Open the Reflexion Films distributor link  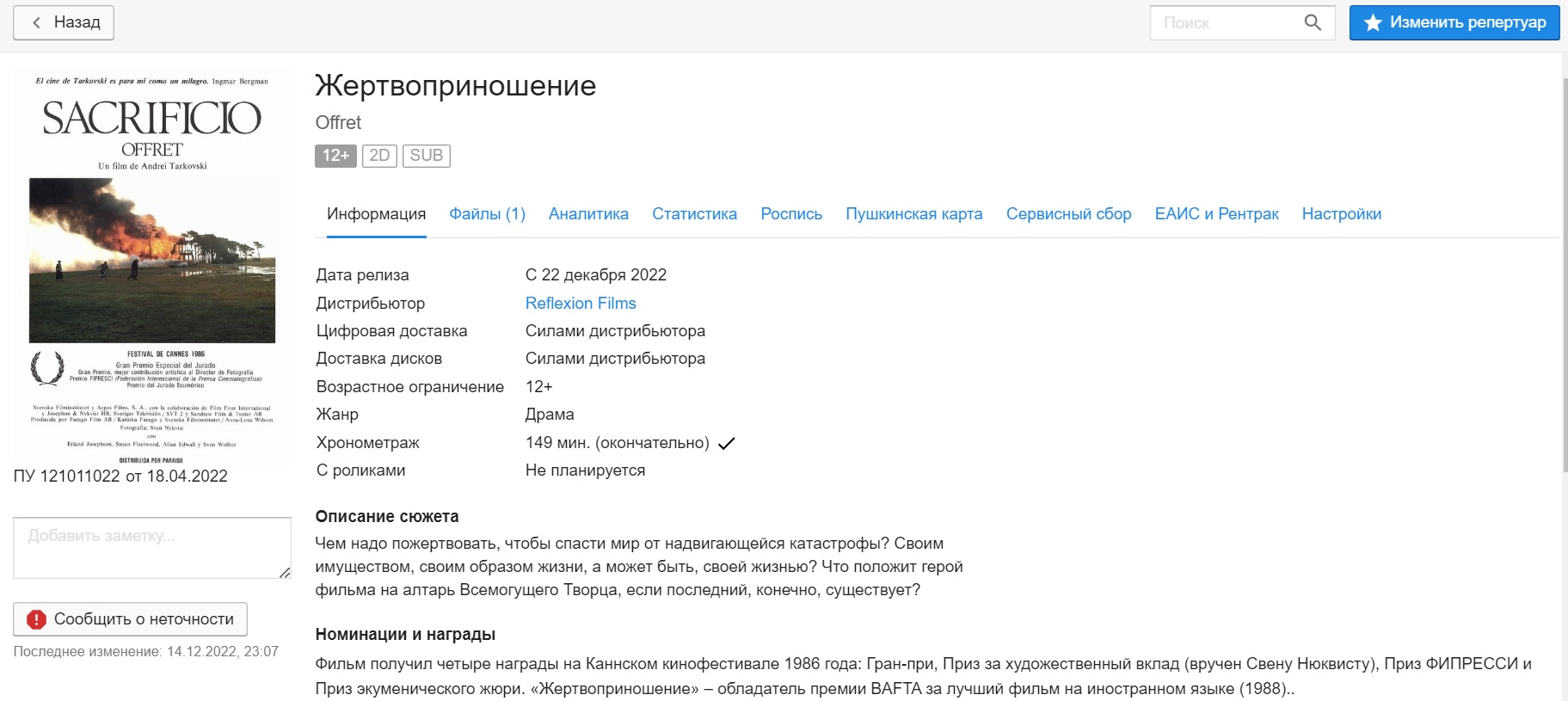click(581, 304)
